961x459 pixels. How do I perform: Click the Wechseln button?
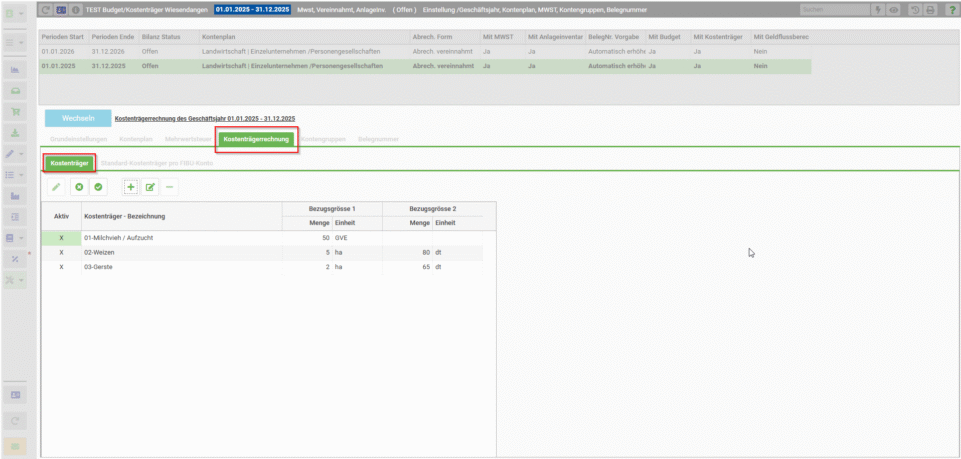78,118
